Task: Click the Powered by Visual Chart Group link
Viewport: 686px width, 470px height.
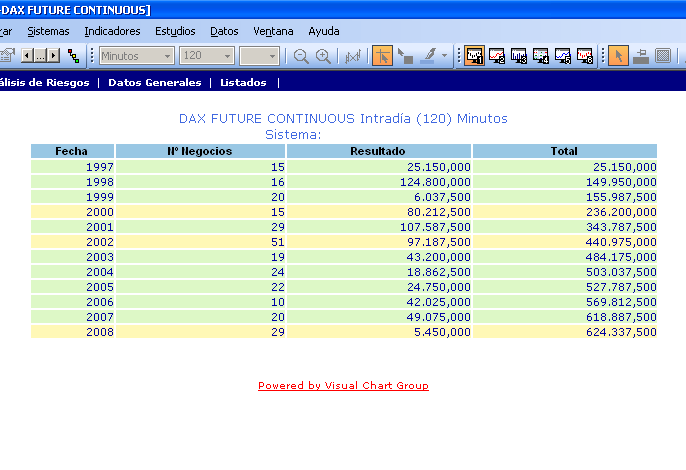Action: [x=343, y=386]
